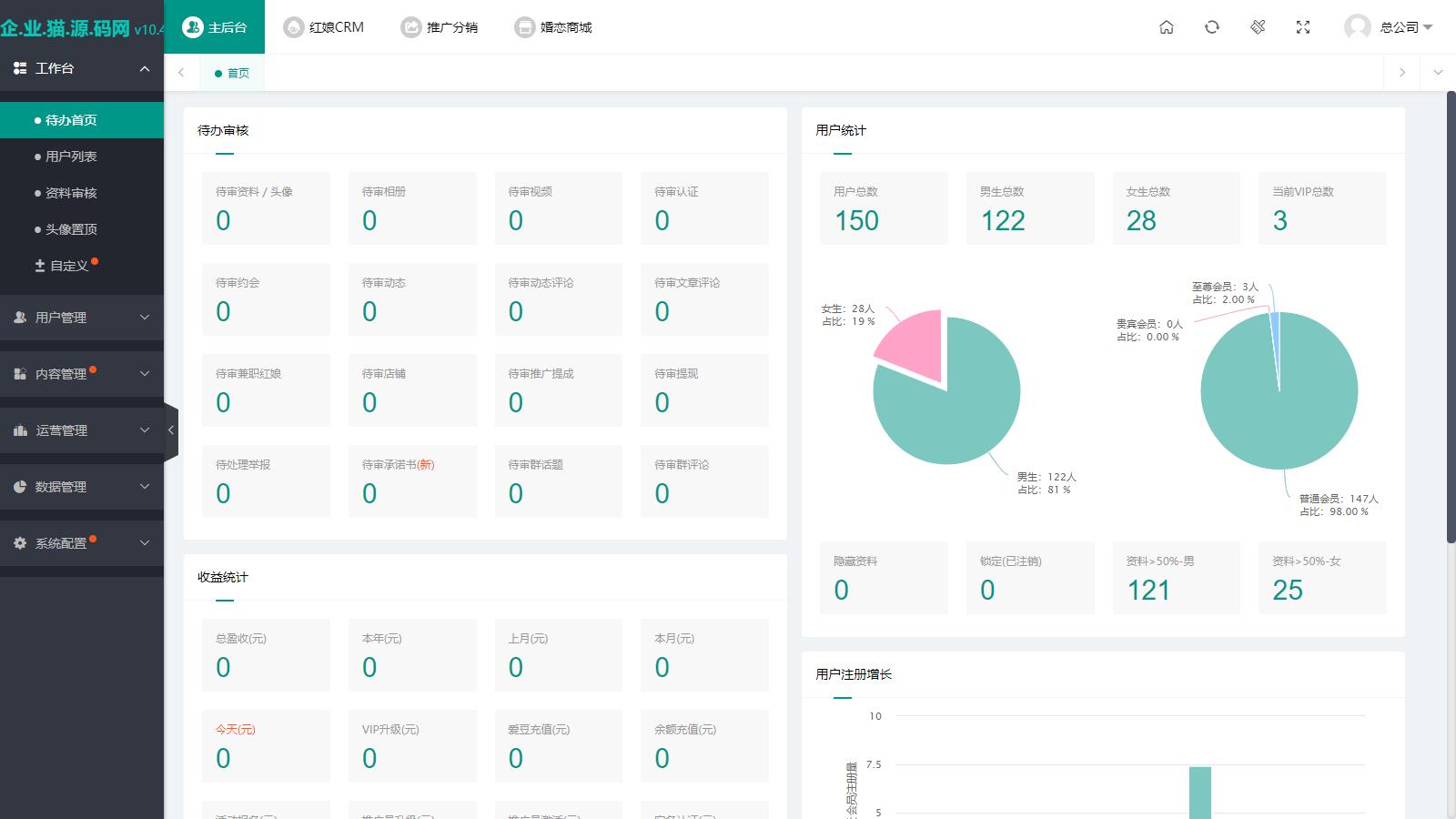Viewport: 1456px width, 819px height.
Task: Expand the 用户管理 sidebar menu
Action: (82, 318)
